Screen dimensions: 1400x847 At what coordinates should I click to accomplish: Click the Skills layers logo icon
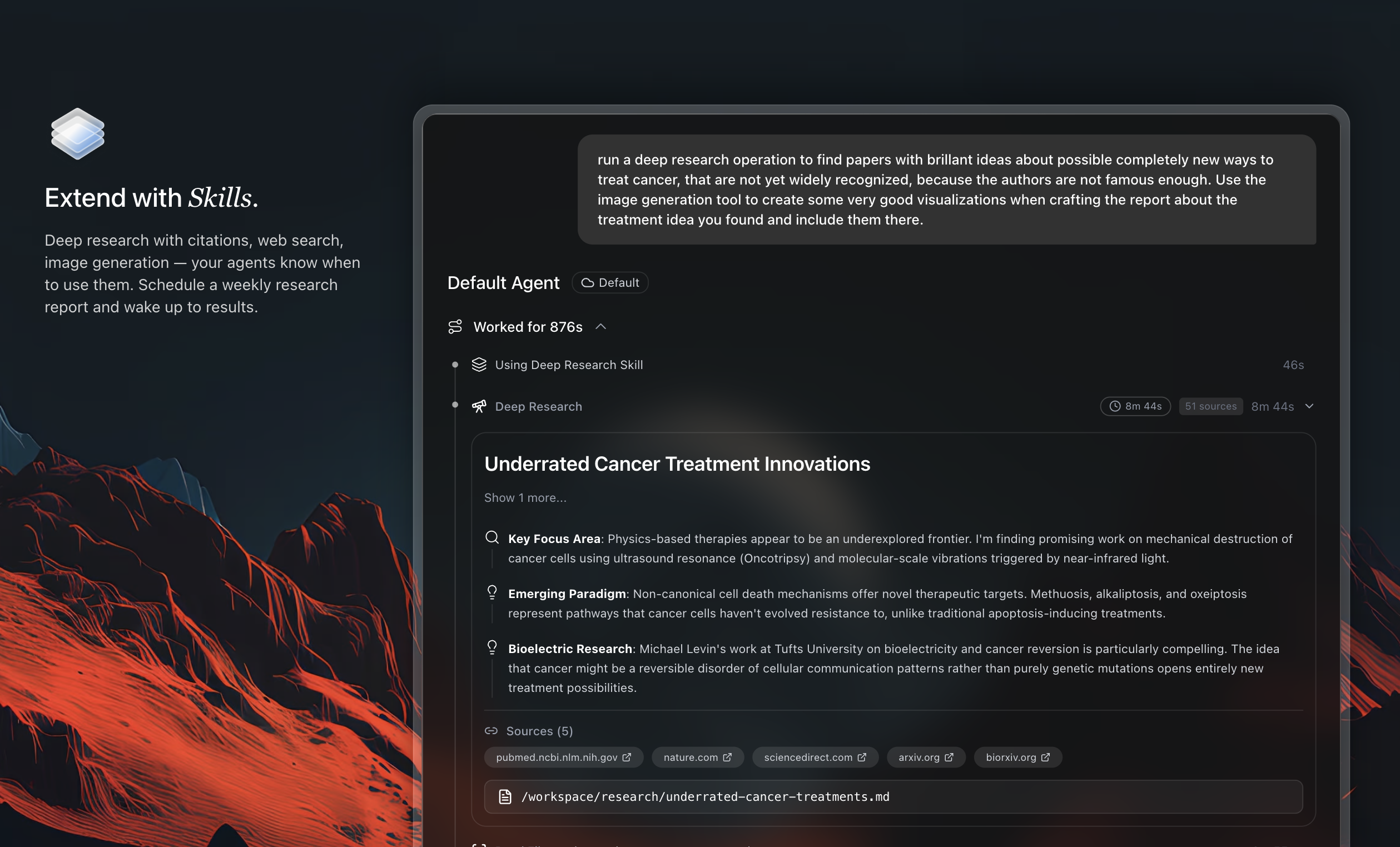coord(77,133)
